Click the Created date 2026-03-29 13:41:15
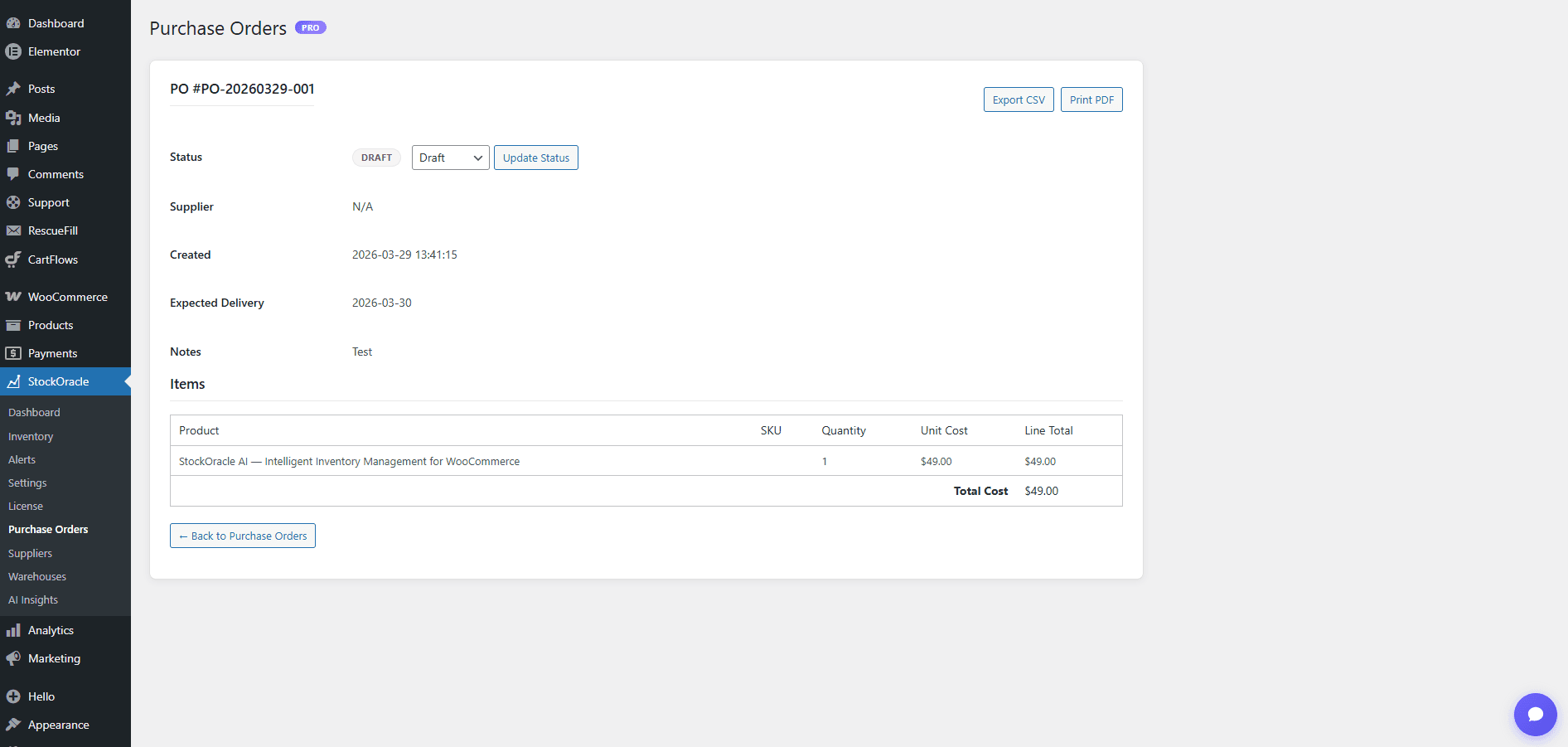Image resolution: width=1568 pixels, height=747 pixels. (x=404, y=255)
